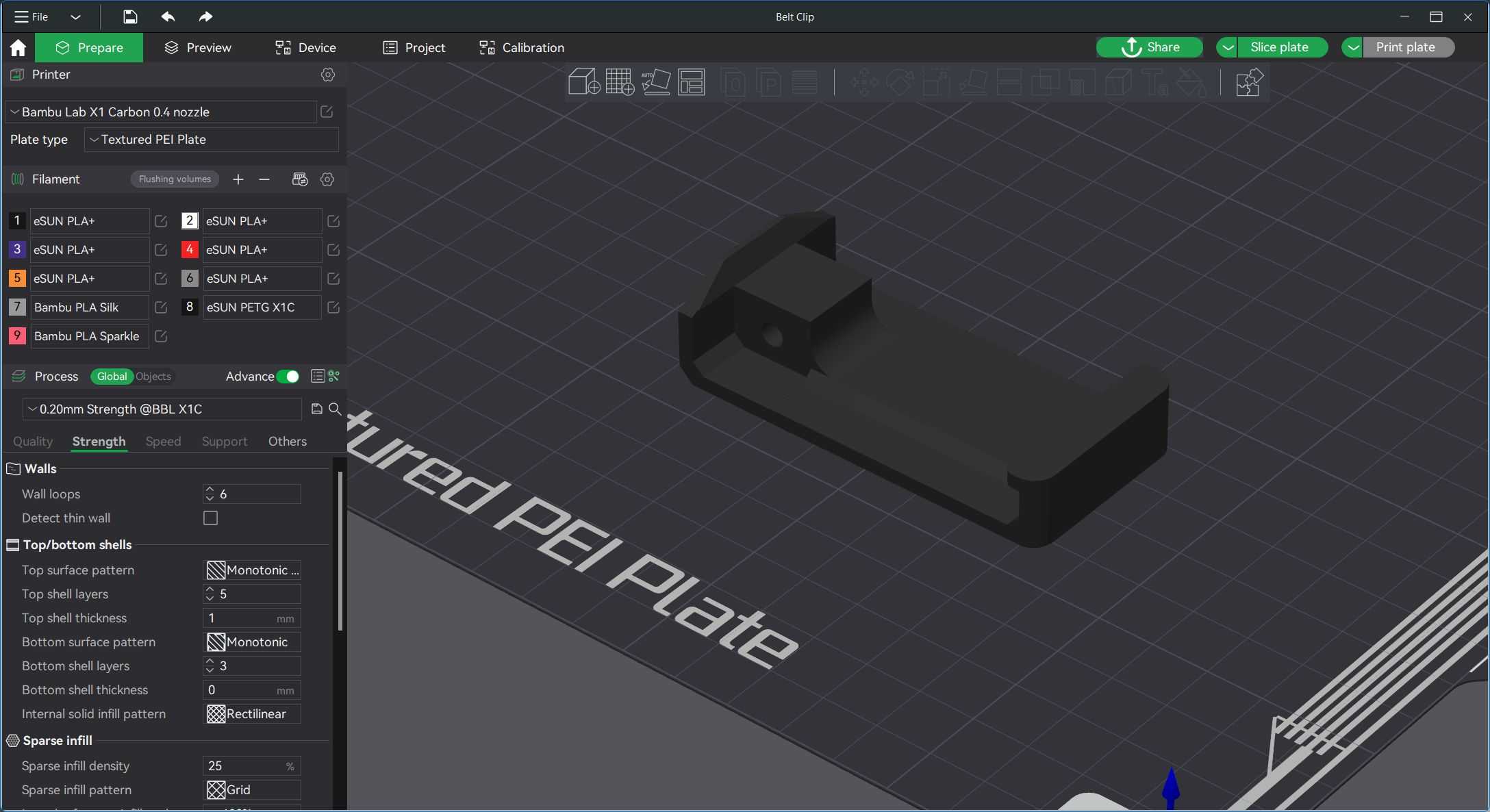Remove a filament with minus icon
Image resolution: width=1490 pixels, height=812 pixels.
[x=264, y=179]
